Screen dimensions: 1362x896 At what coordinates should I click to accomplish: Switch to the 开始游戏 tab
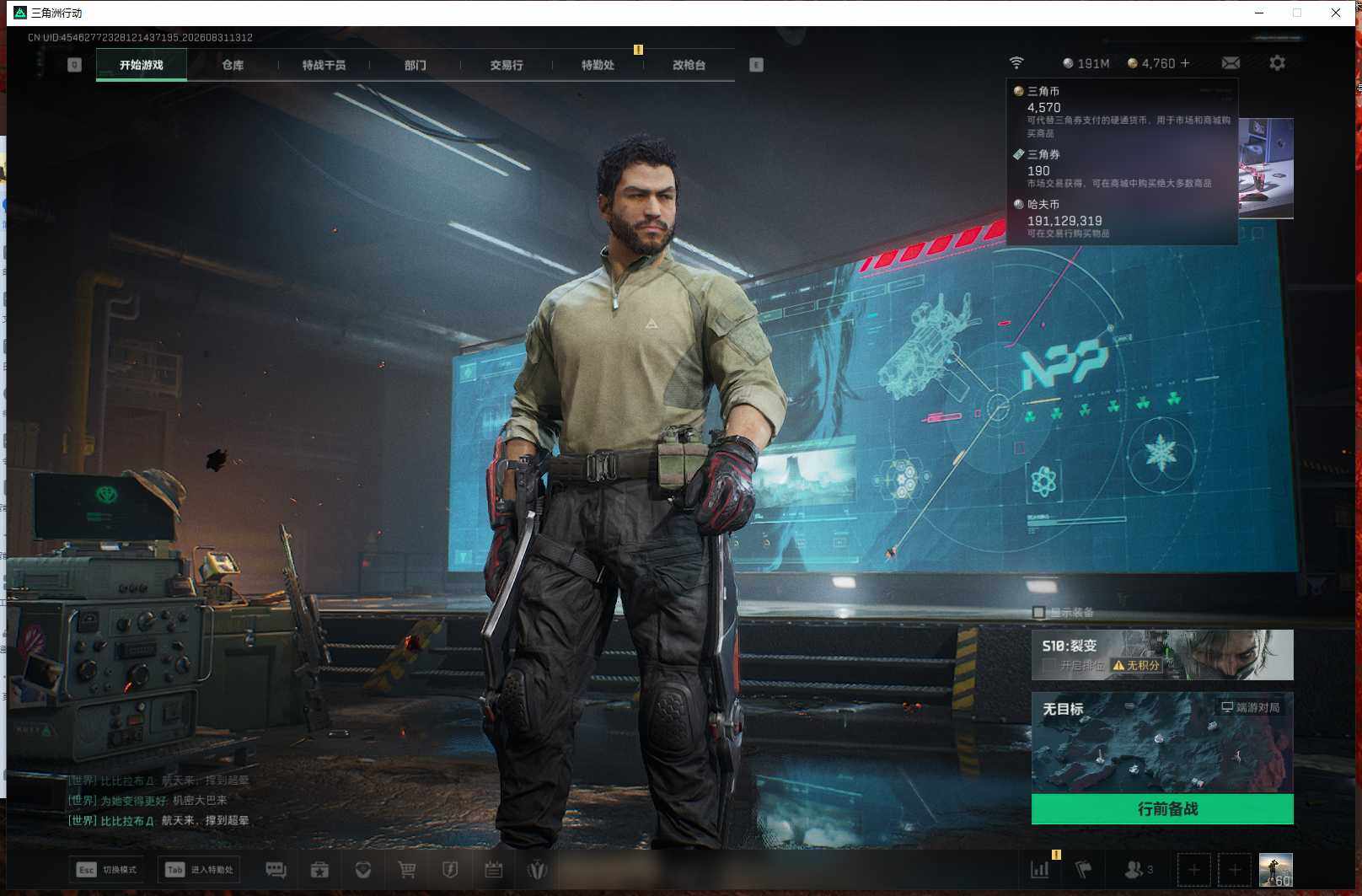142,65
